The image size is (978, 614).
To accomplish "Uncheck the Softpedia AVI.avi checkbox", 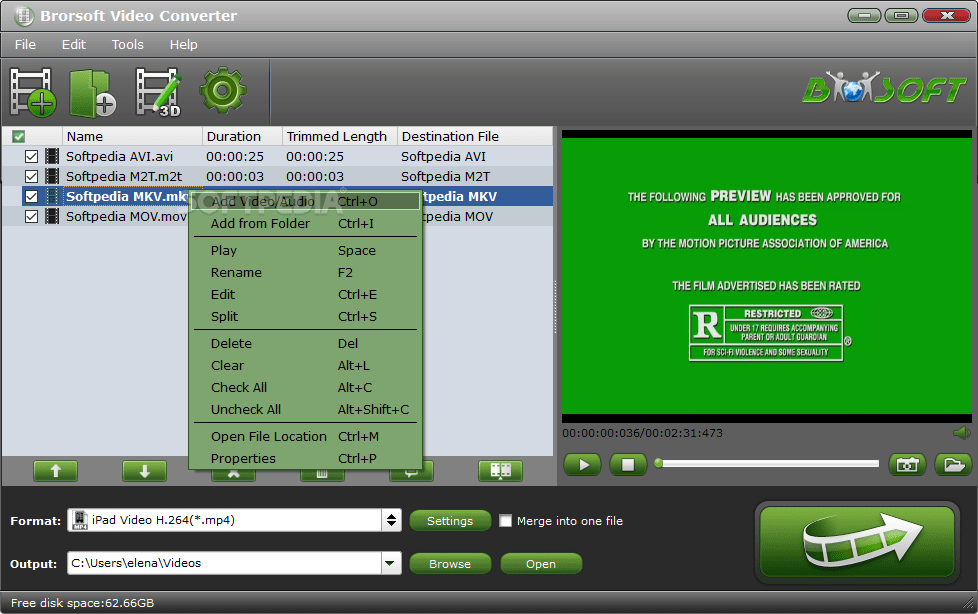I will click(x=31, y=157).
